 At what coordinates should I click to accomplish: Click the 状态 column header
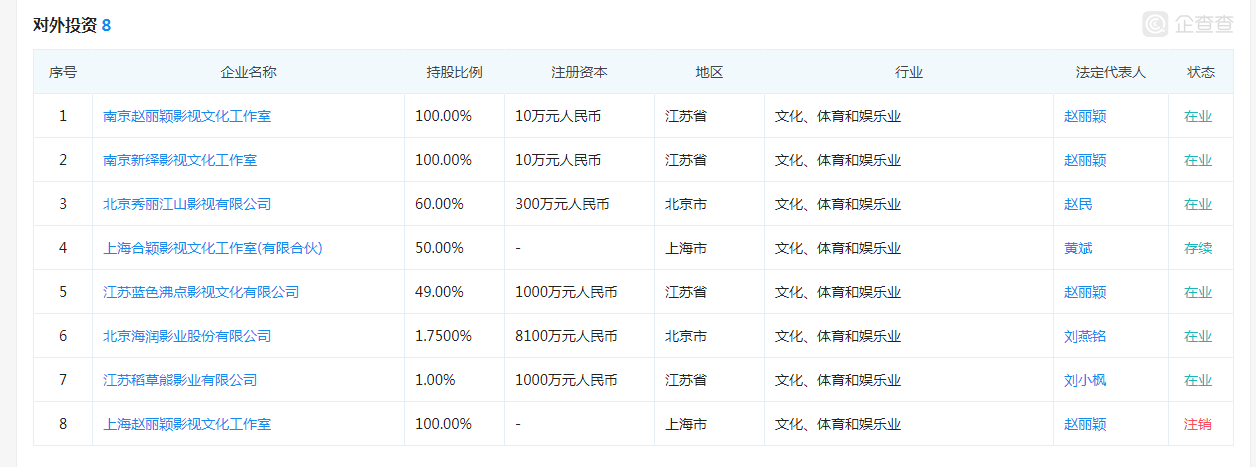(1201, 72)
